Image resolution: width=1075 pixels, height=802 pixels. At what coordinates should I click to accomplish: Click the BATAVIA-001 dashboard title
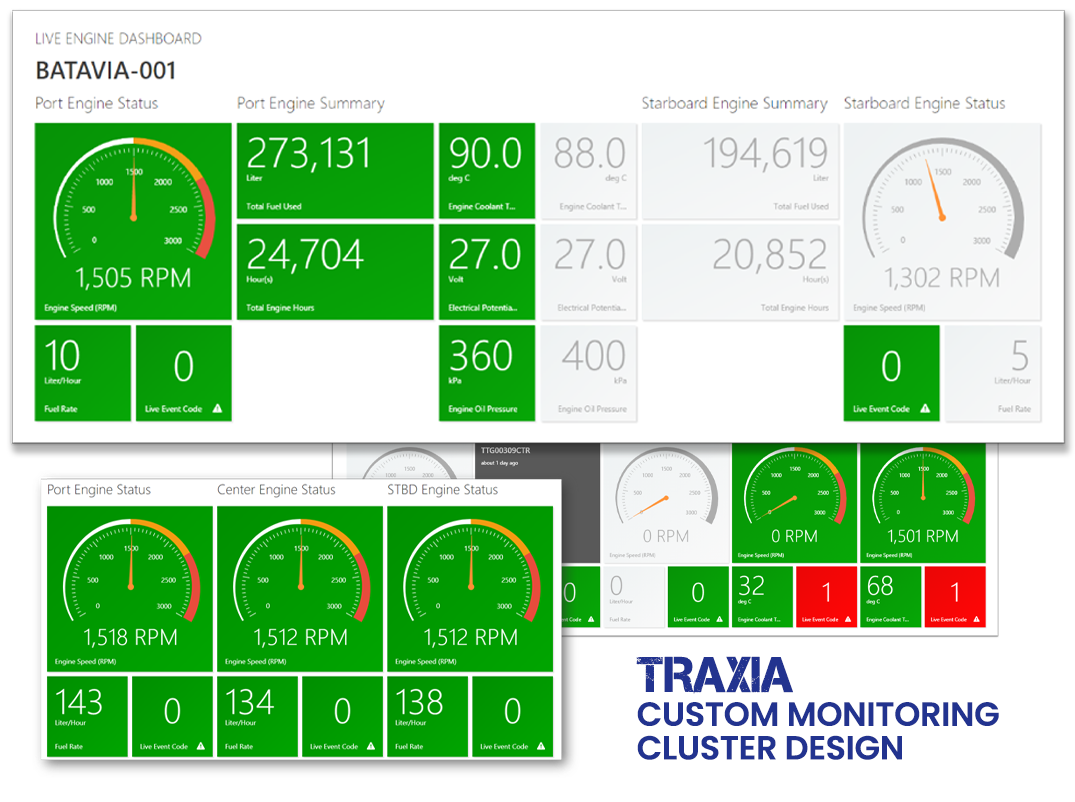pos(106,71)
